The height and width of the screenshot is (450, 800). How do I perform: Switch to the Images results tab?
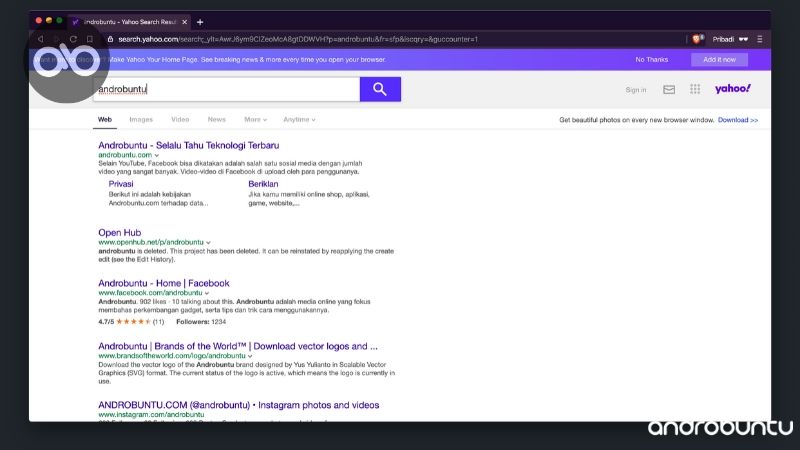pyautogui.click(x=141, y=119)
